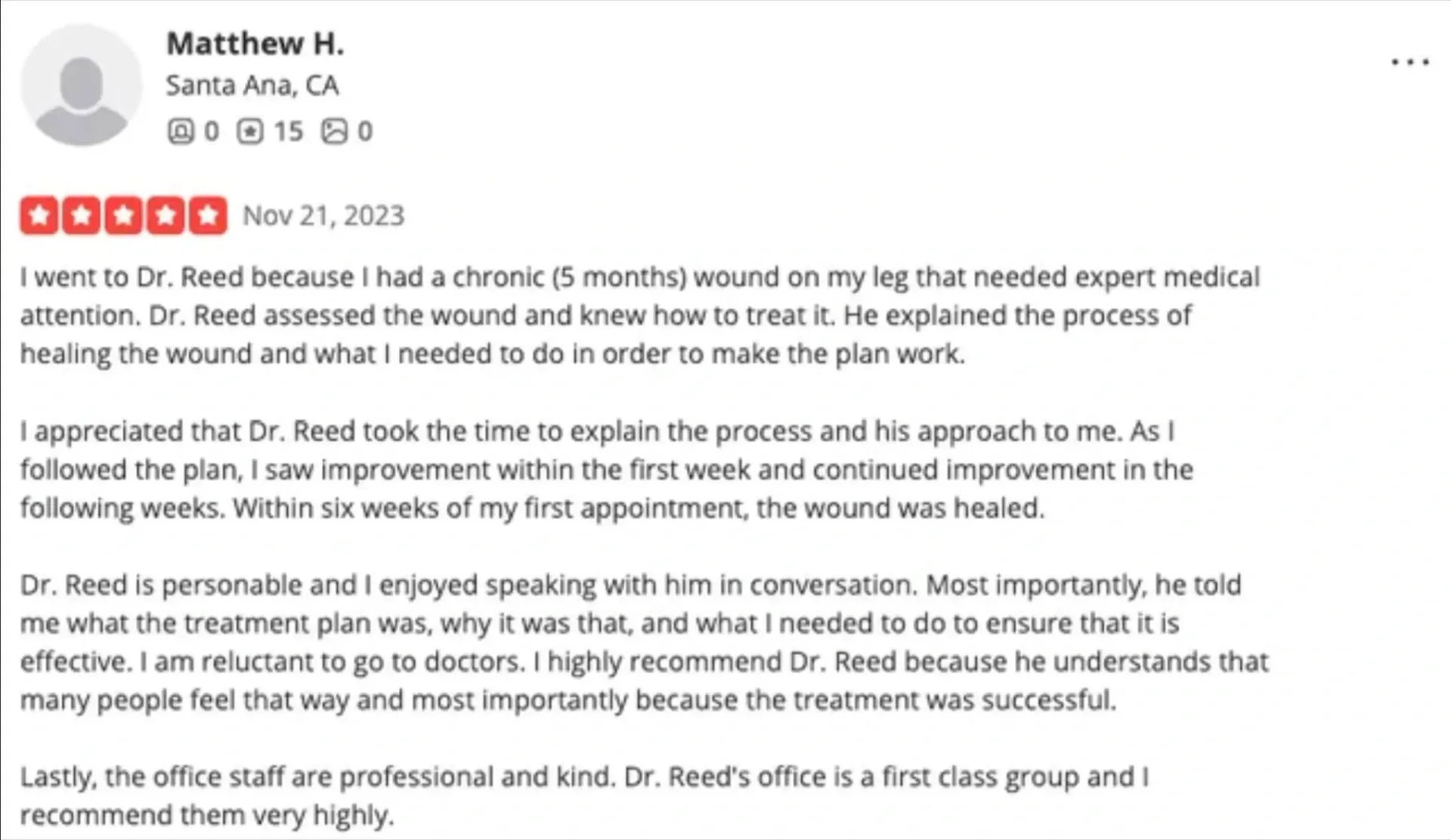
Task: Click the friends count number 0
Action: coord(212,131)
